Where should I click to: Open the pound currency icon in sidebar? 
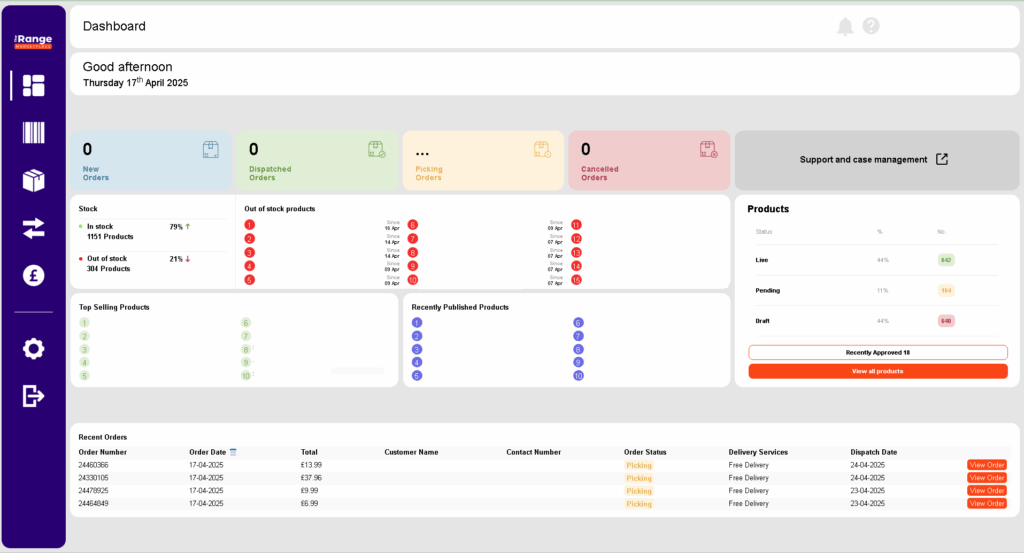tap(33, 276)
